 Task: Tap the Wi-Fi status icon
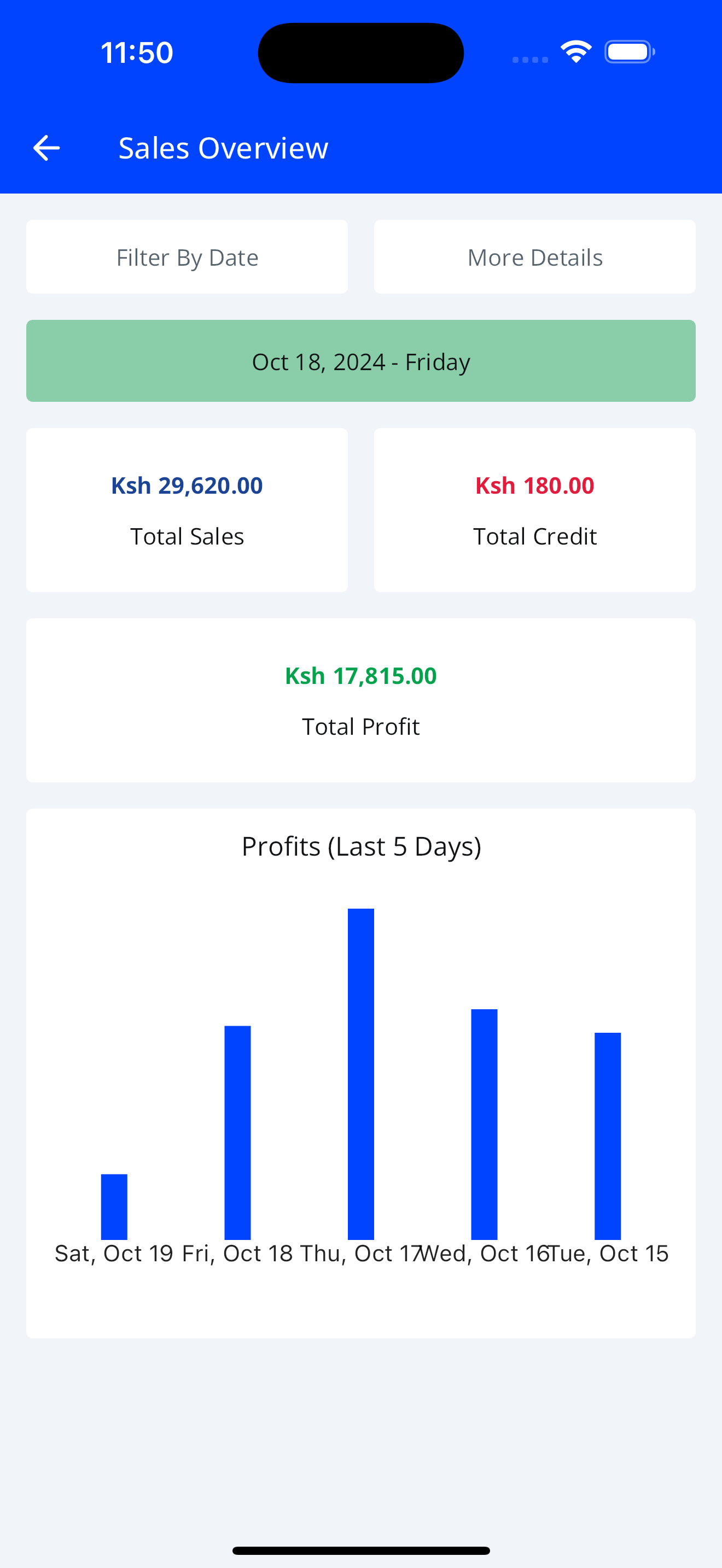pyautogui.click(x=576, y=52)
